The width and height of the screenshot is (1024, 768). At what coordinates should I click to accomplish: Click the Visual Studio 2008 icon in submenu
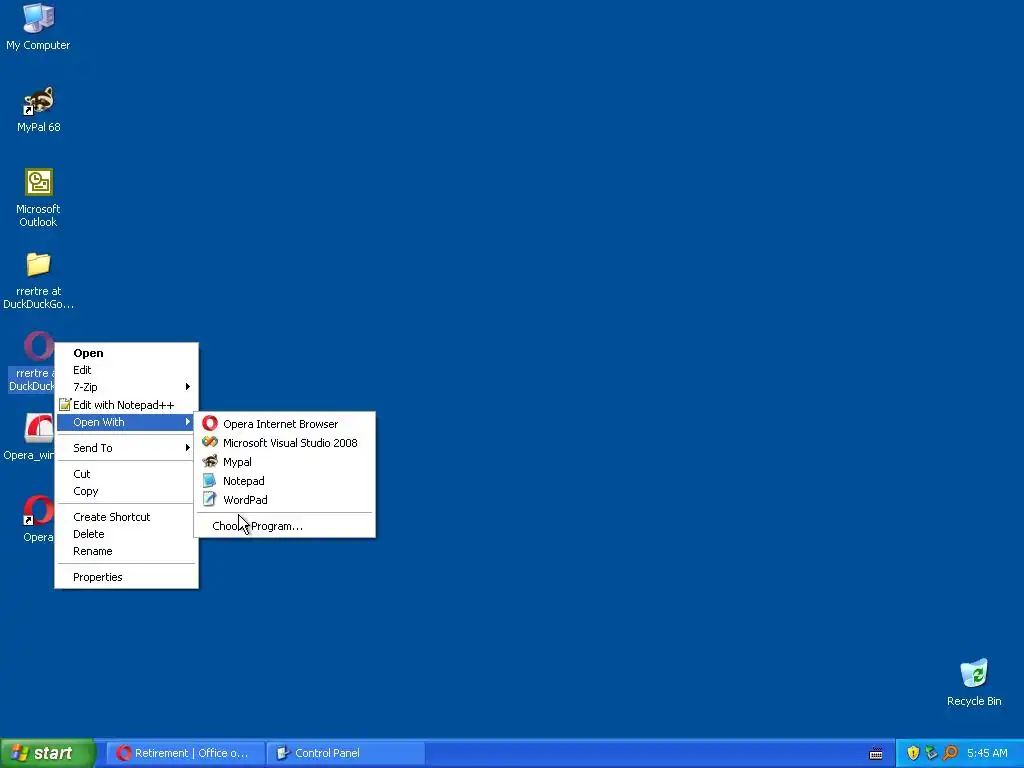[210, 442]
